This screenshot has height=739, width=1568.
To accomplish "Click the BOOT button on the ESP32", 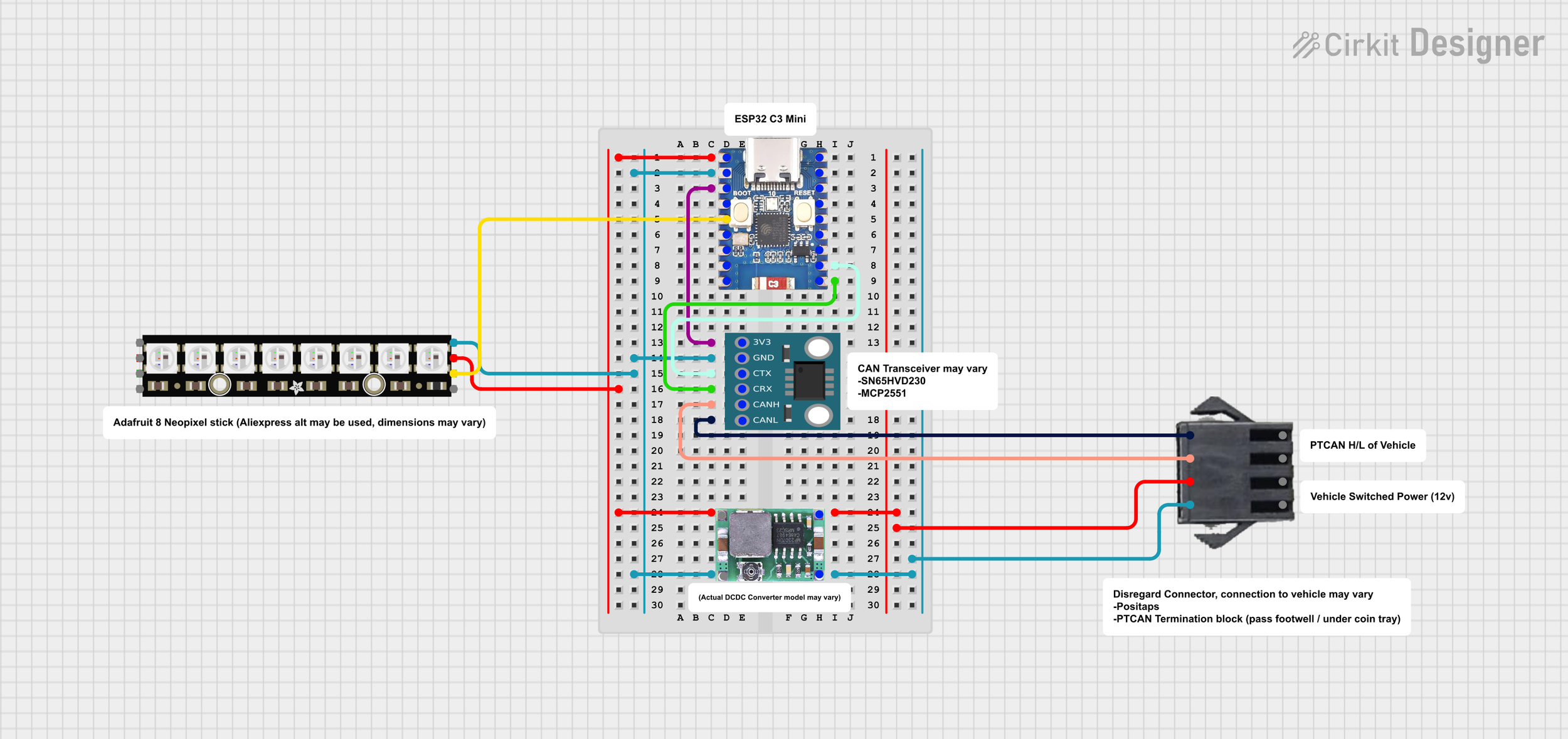I will (741, 213).
